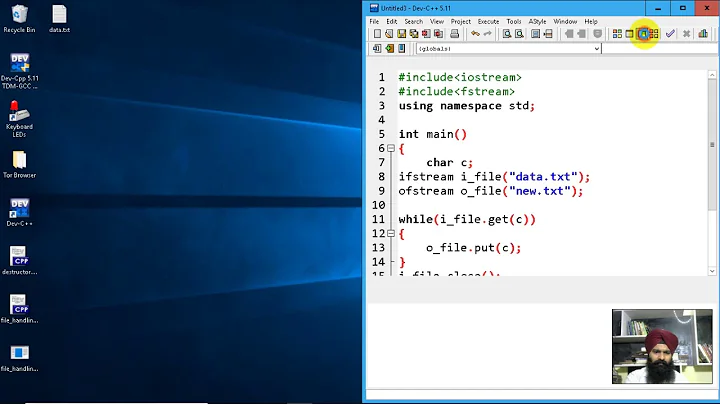720x404 pixels.
Task: Click the Profile analysis chart icon
Action: 703,34
